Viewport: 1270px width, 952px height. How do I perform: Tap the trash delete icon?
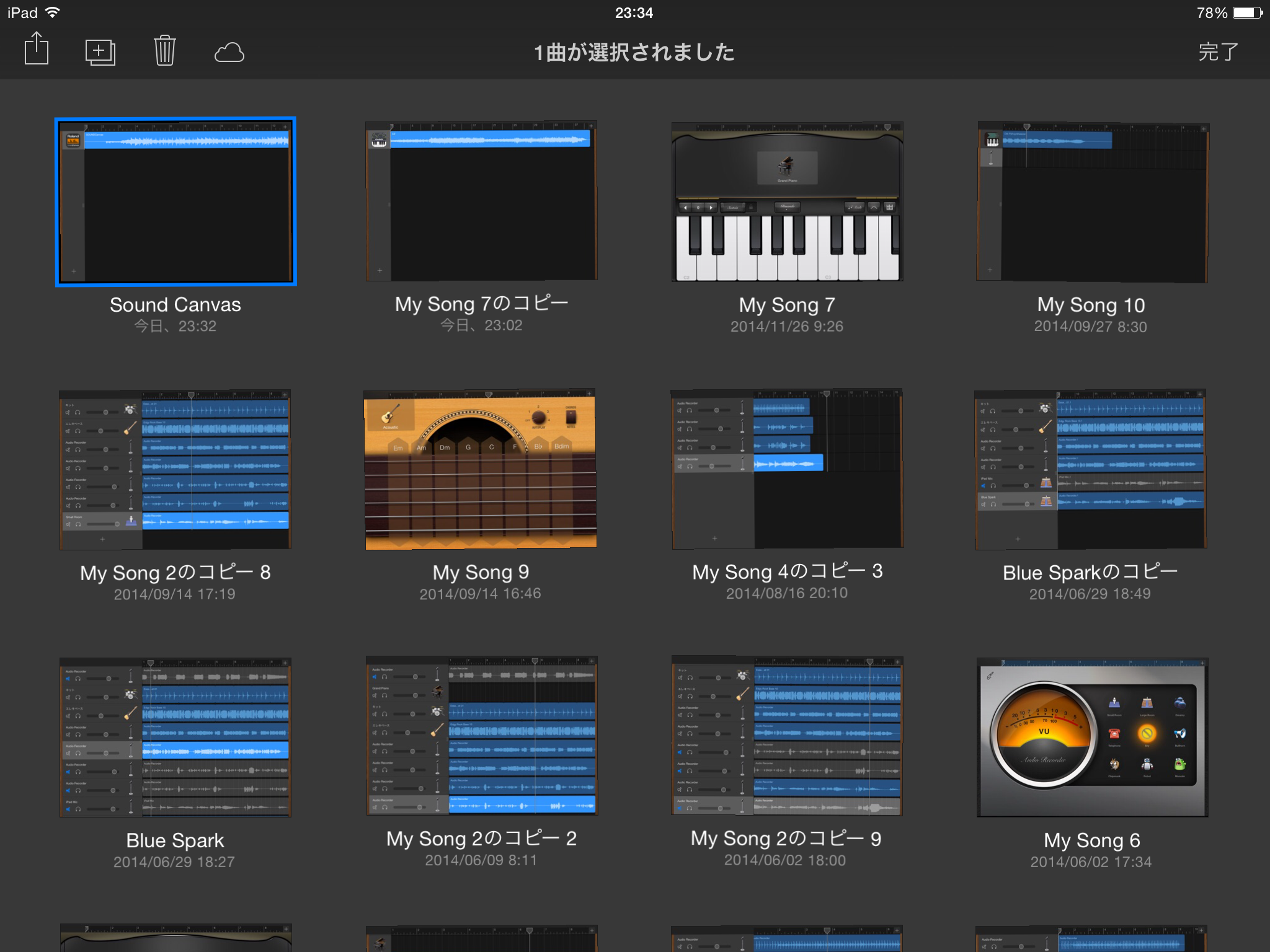(165, 51)
